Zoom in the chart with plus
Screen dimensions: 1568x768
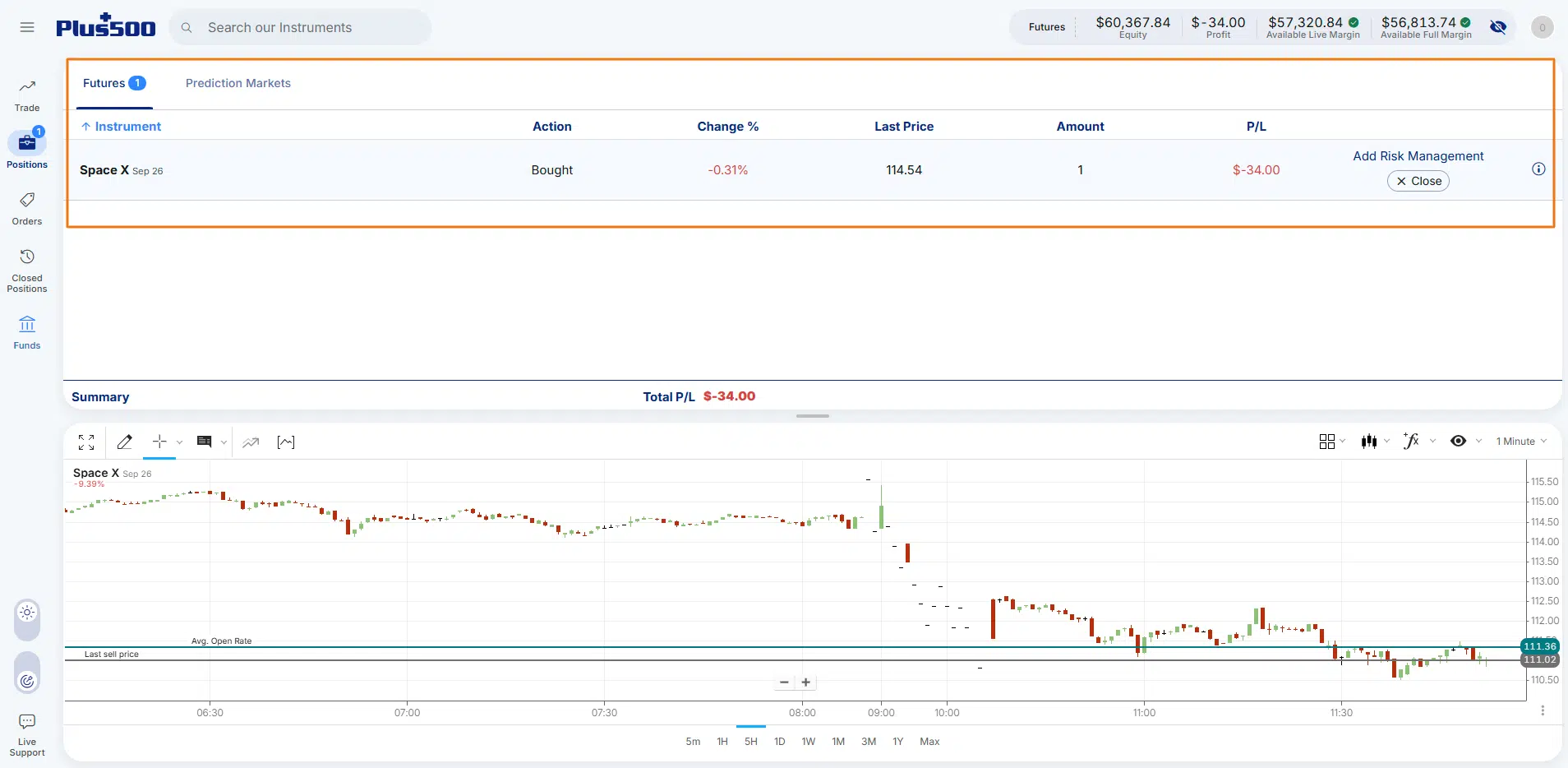[806, 682]
